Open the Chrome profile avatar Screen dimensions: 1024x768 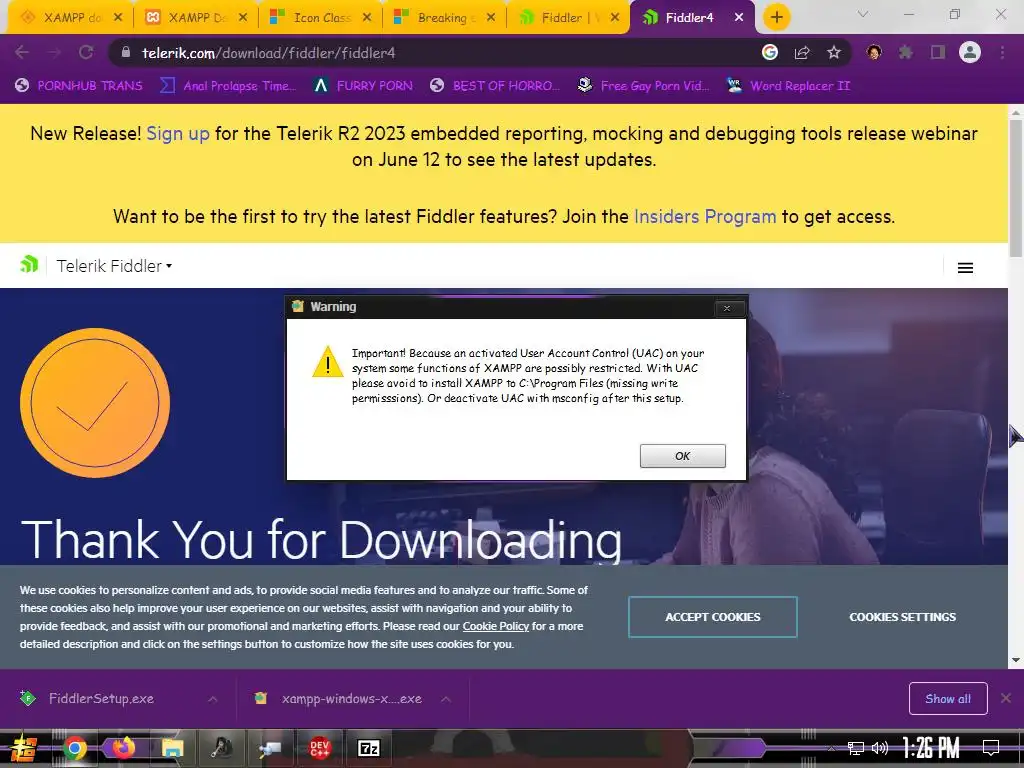(x=970, y=52)
